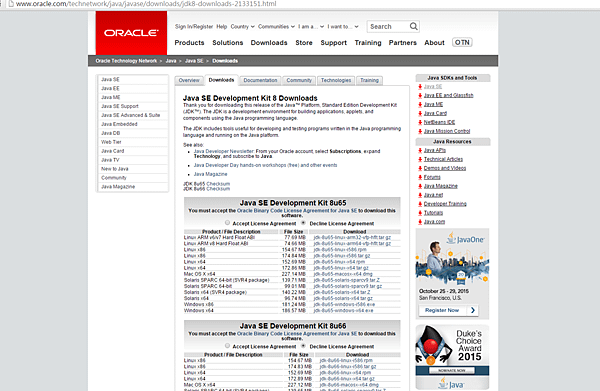This screenshot has height=391, width=600.
Task: Click the page icon in address bar
Action: [x=11, y=4]
